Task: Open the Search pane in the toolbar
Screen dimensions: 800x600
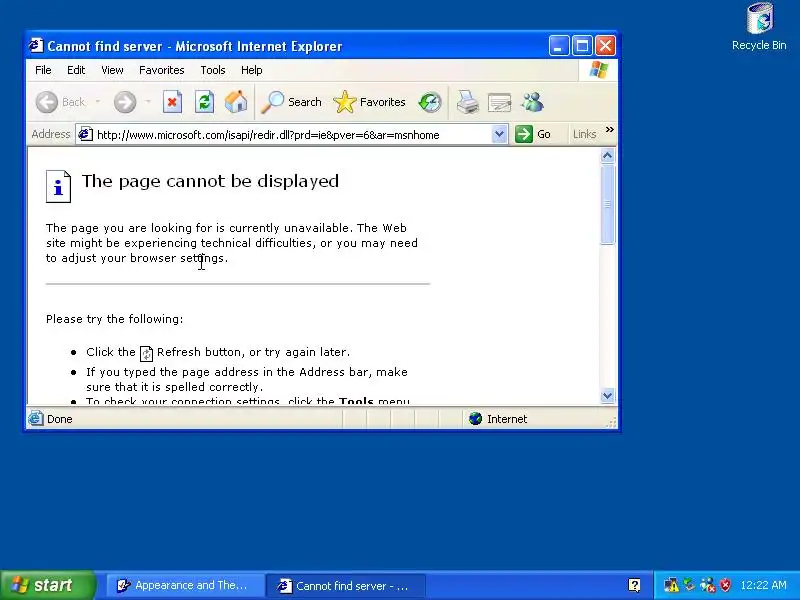Action: click(291, 102)
